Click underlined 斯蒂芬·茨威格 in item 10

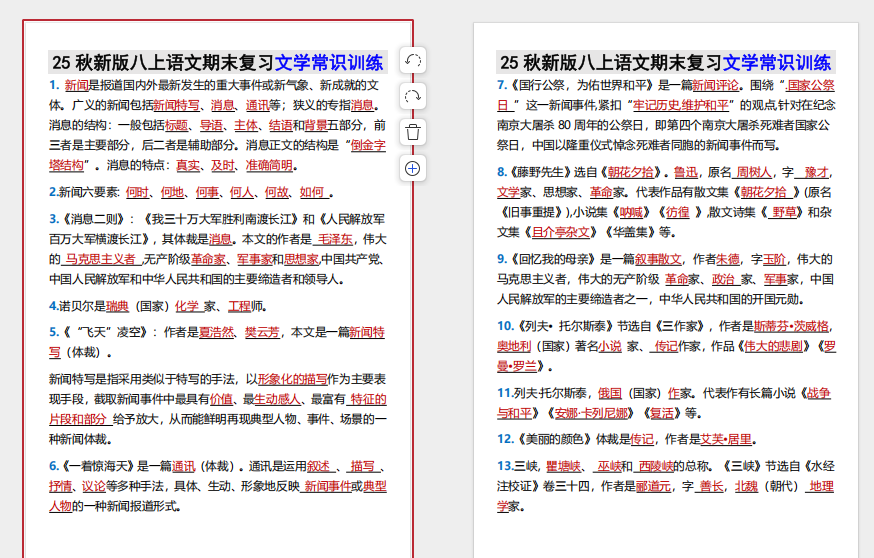(x=792, y=326)
